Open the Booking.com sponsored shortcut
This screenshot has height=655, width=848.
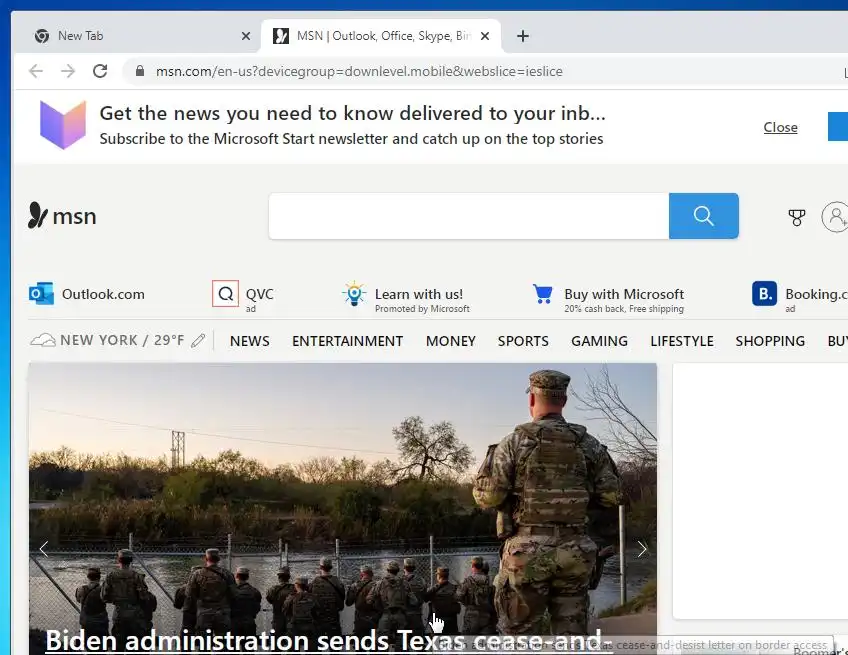[x=800, y=296]
